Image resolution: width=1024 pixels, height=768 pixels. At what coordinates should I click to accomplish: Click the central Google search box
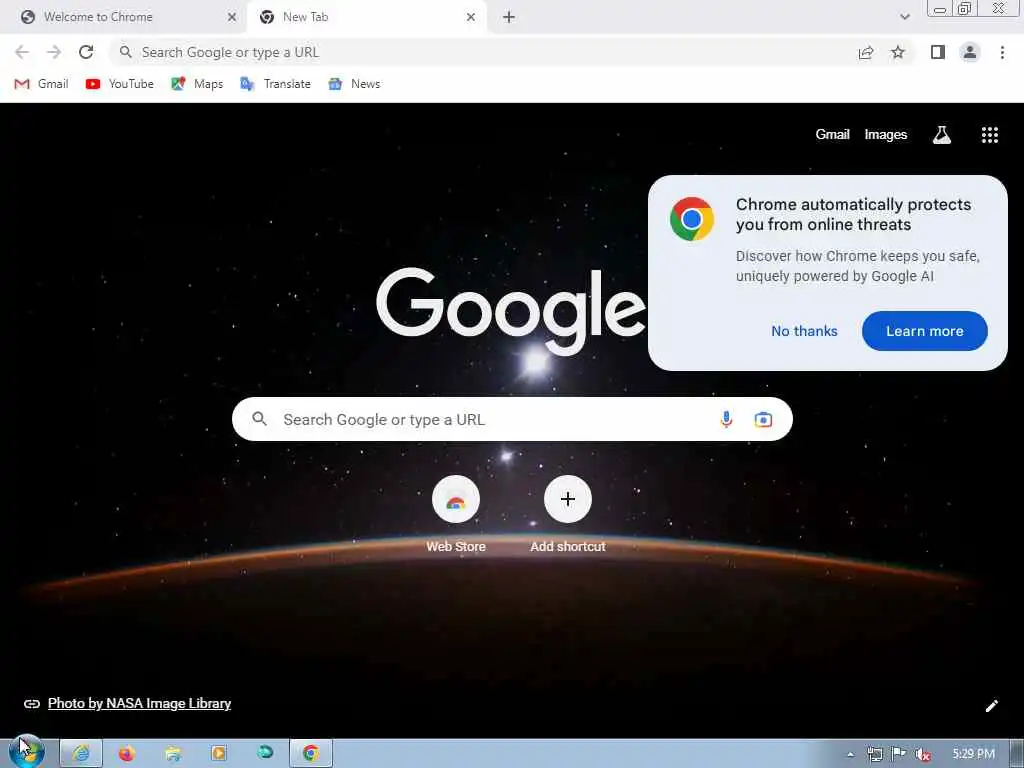pyautogui.click(x=512, y=419)
